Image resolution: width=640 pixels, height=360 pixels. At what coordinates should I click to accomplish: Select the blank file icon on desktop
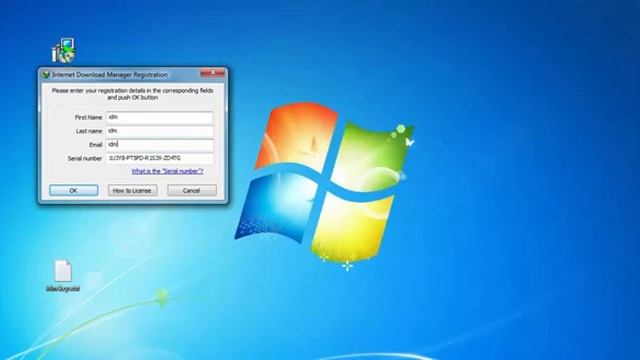[x=63, y=270]
